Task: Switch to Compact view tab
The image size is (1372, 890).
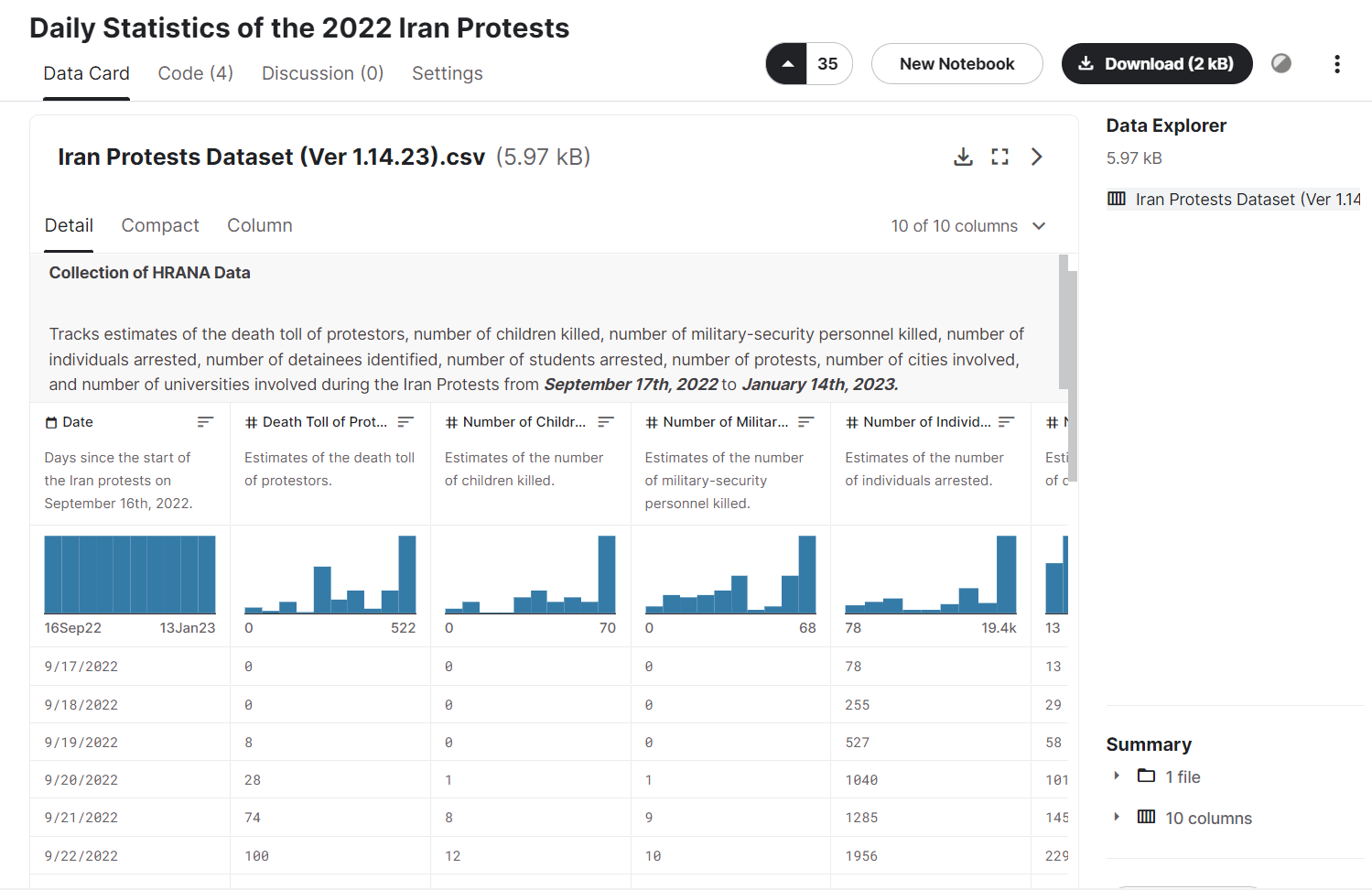Action: [160, 225]
